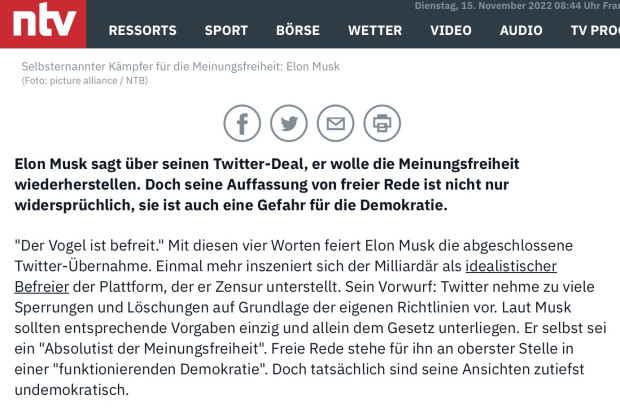The image size is (620, 416).
Task: Print the article using printer icon
Action: coord(382,123)
